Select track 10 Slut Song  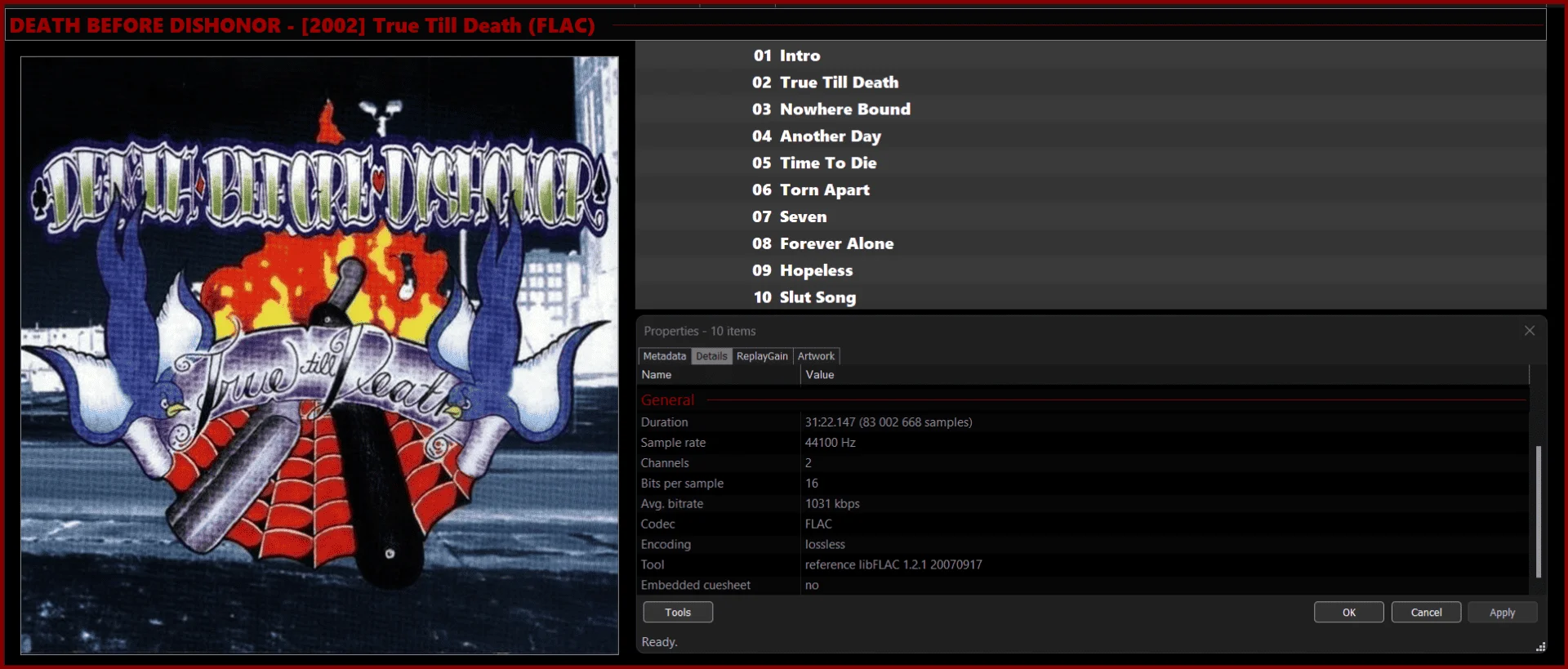click(1091, 297)
